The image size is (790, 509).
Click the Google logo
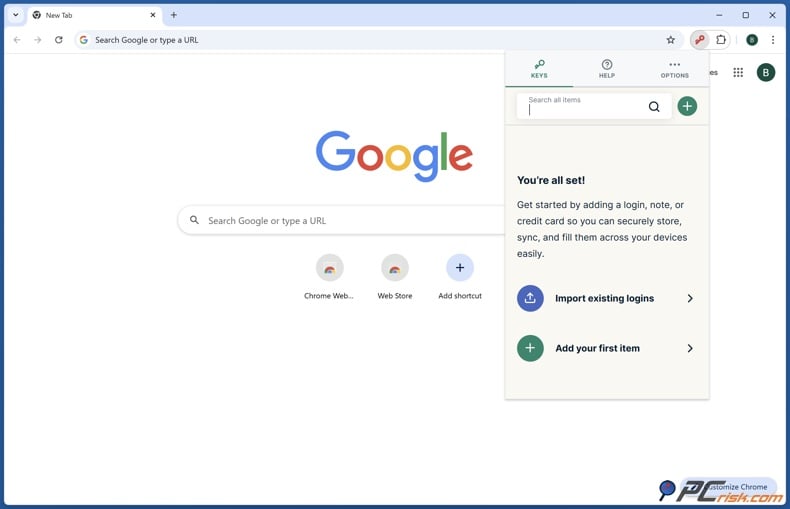click(x=394, y=156)
